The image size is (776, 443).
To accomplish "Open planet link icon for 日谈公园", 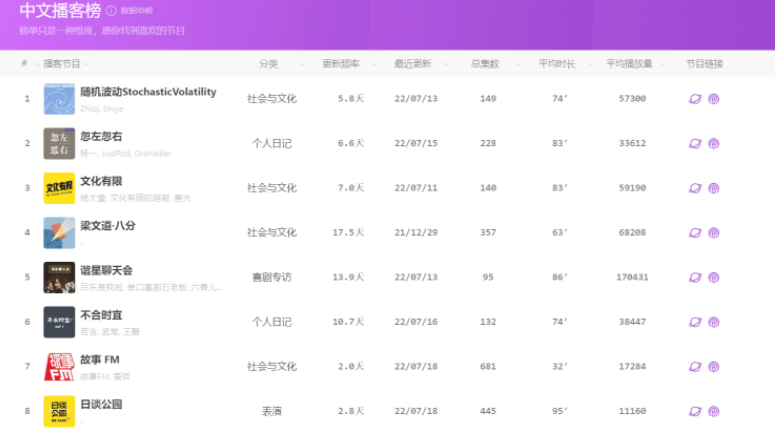I will [x=695, y=411].
